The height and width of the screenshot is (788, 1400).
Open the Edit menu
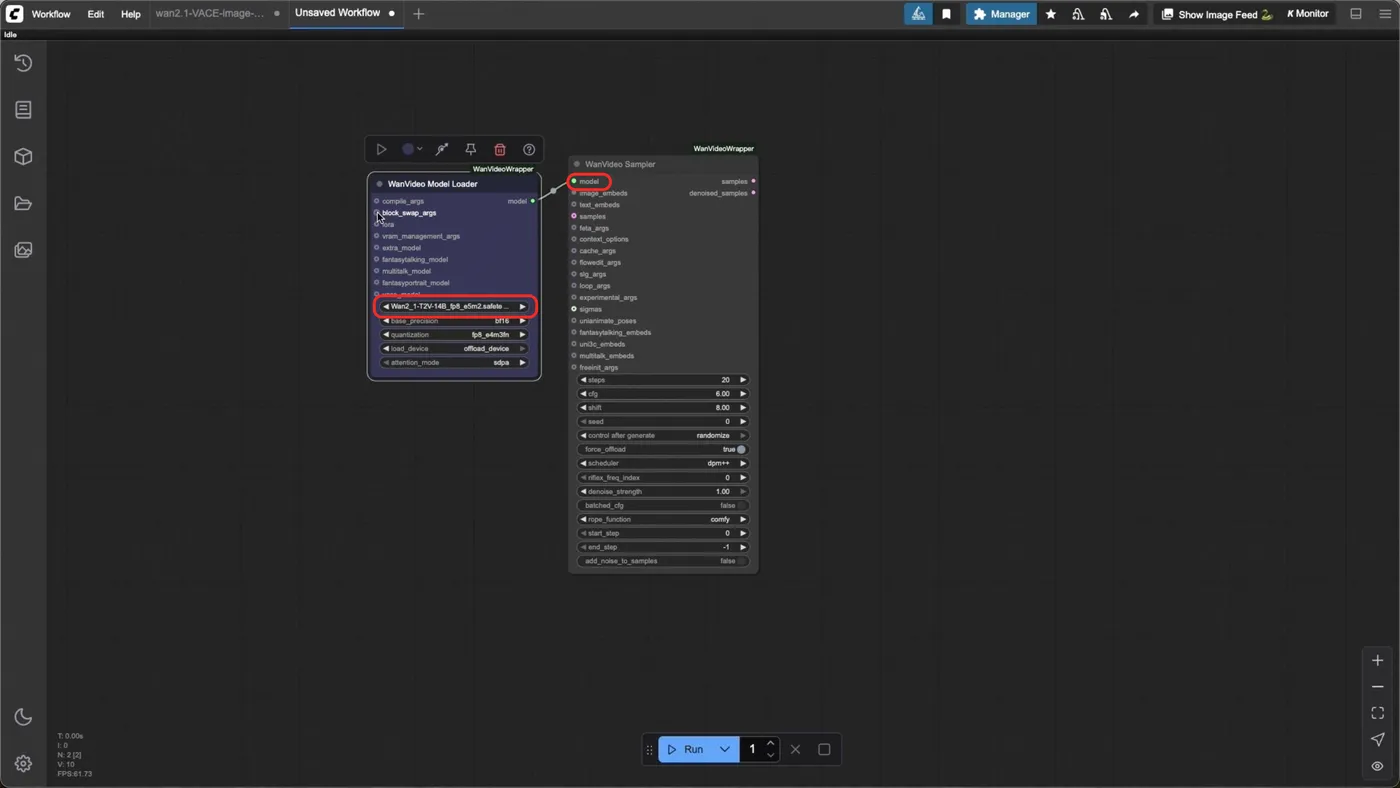tap(95, 14)
